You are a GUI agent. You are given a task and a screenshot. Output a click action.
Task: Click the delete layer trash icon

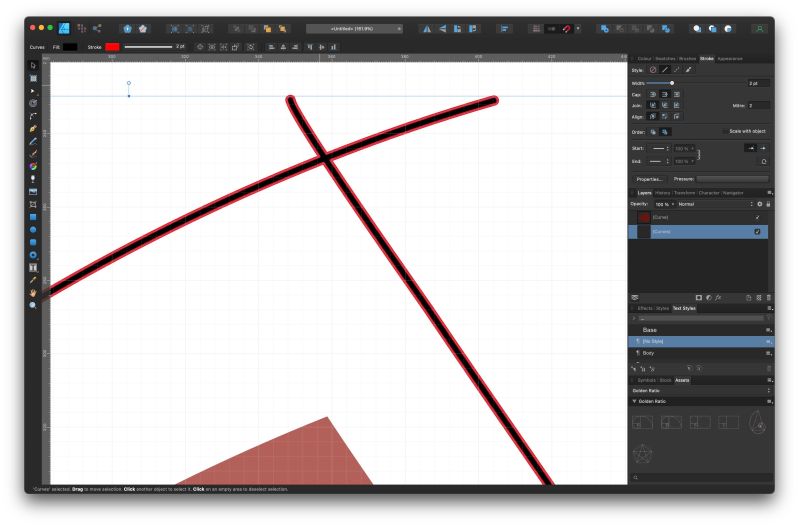tap(768, 298)
